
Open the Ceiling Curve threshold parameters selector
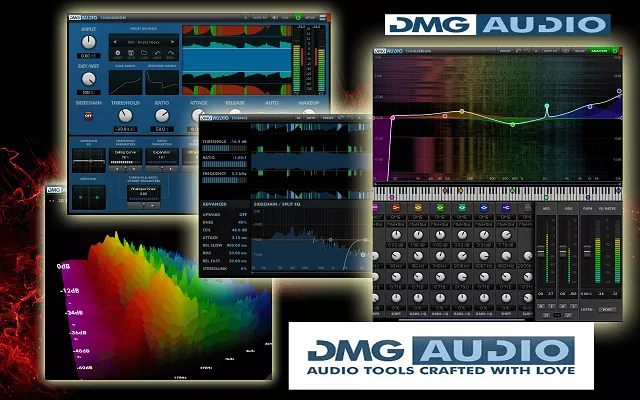click(125, 154)
